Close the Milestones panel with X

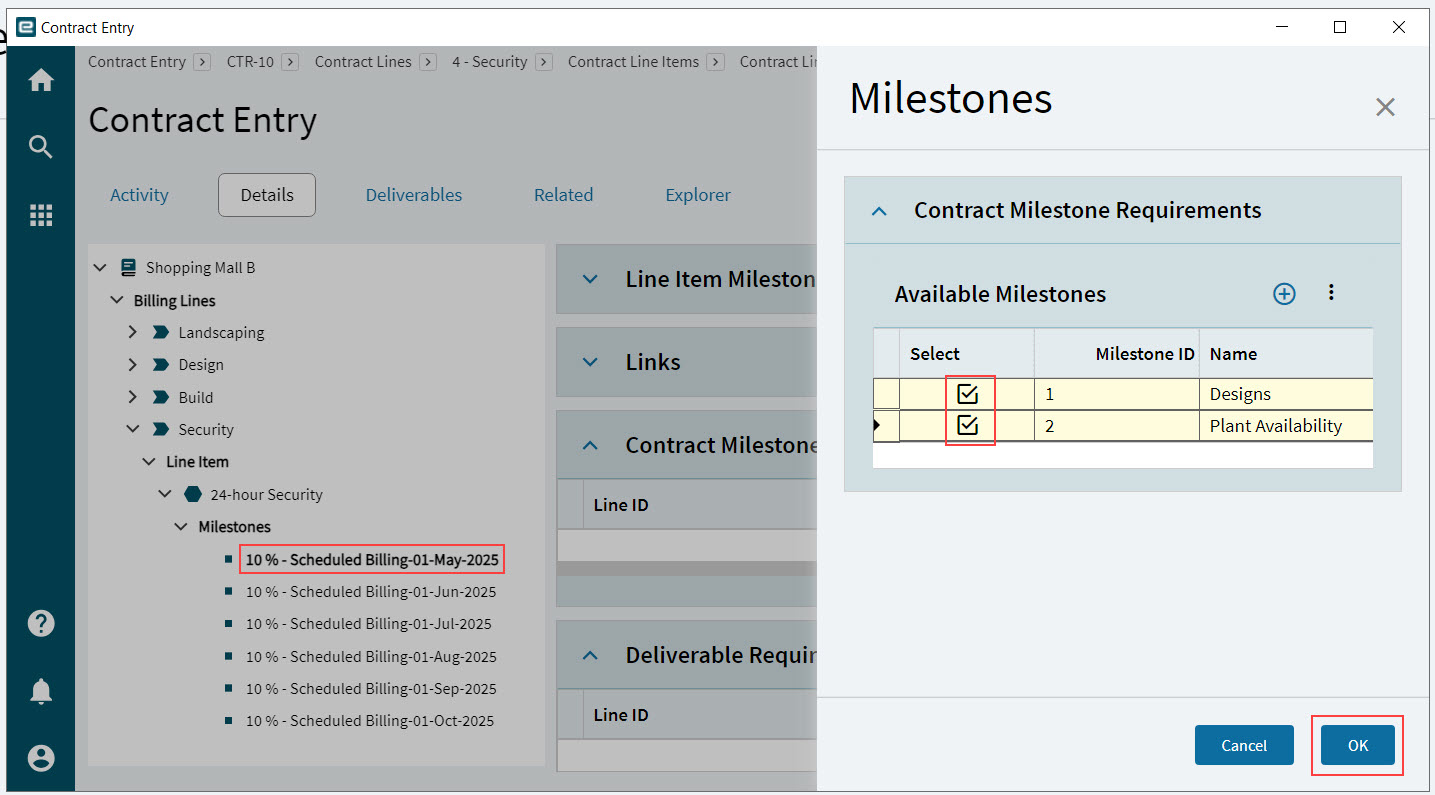[x=1385, y=107]
